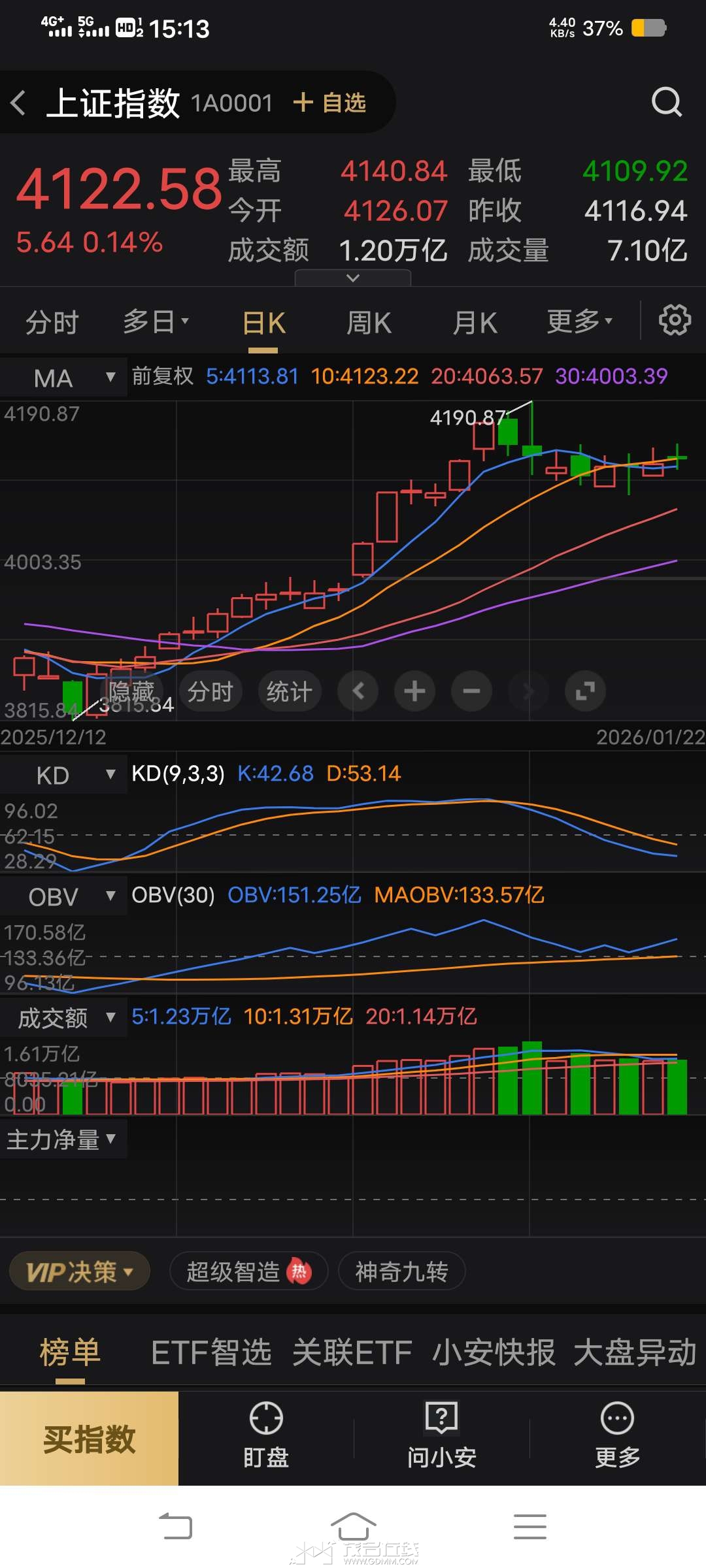Viewport: 706px width, 1568px height.
Task: Go back using the top-left arrow
Action: [x=18, y=103]
